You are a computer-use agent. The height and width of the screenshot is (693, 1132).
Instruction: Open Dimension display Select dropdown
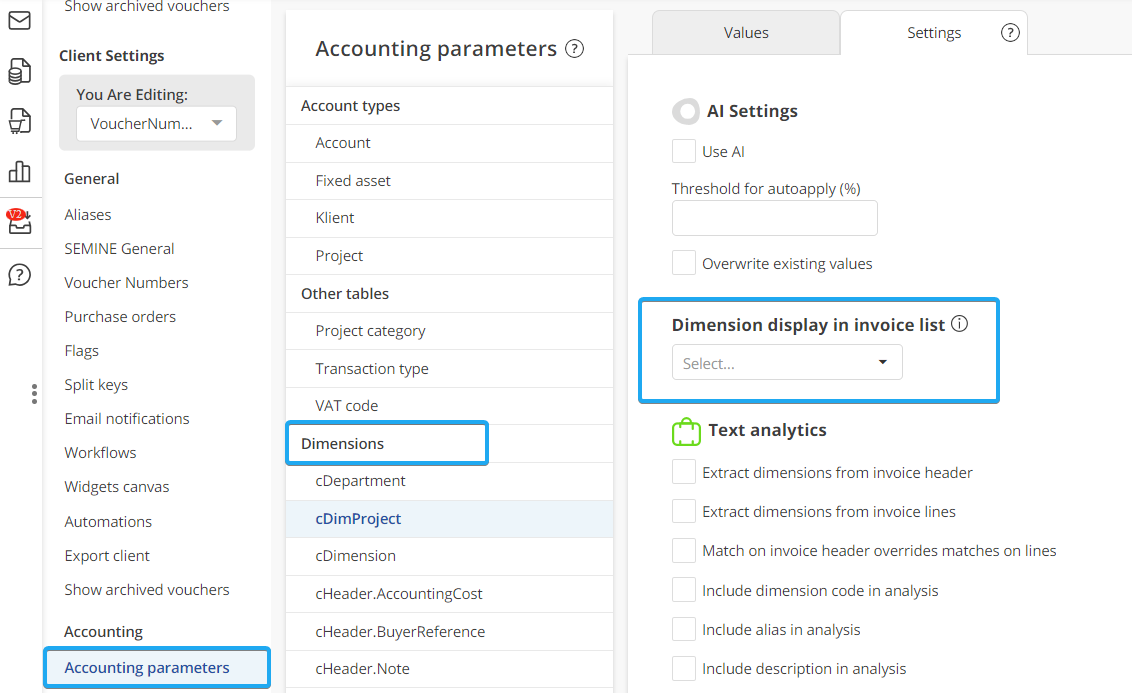[787, 363]
